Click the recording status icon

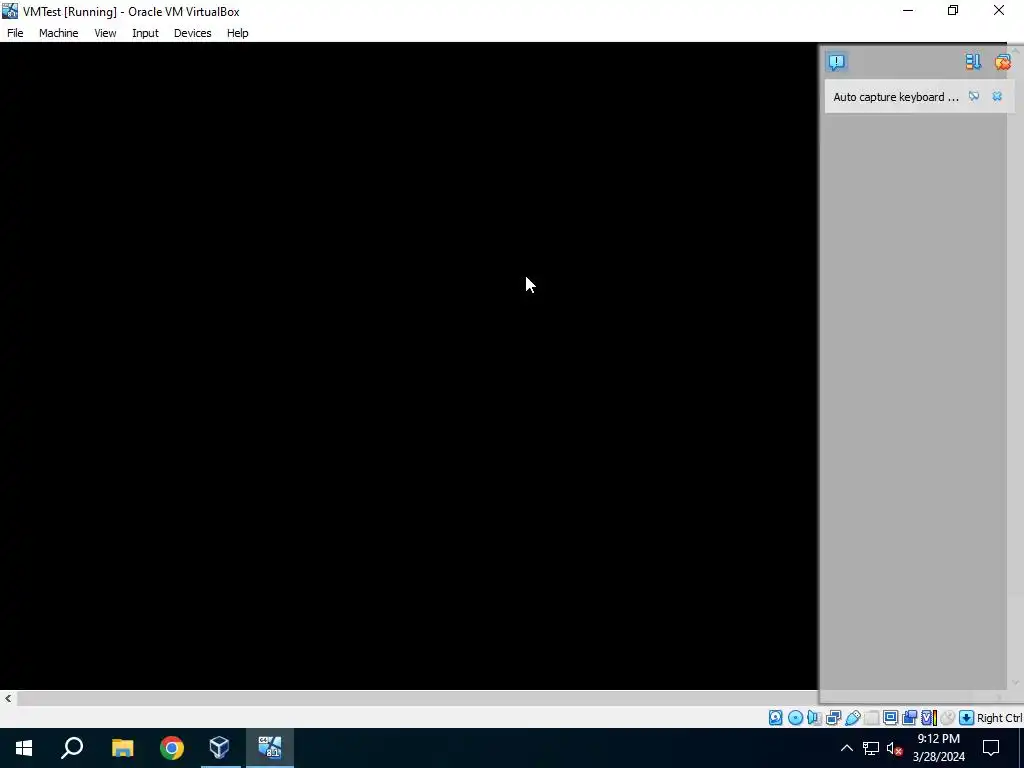(910, 718)
